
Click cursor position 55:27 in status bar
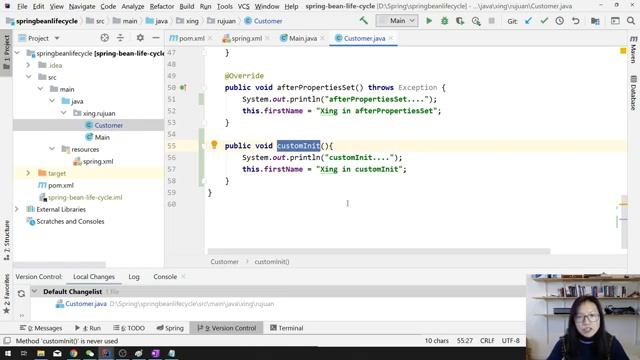(464, 340)
